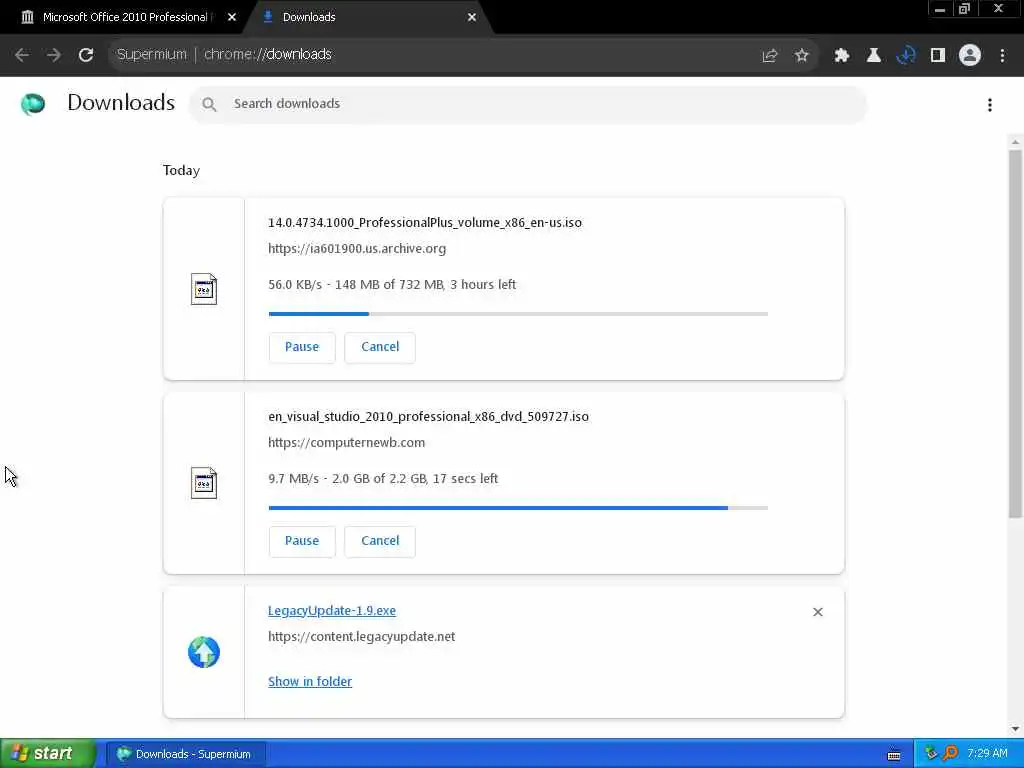Toggle the side panel icon

coord(938,56)
